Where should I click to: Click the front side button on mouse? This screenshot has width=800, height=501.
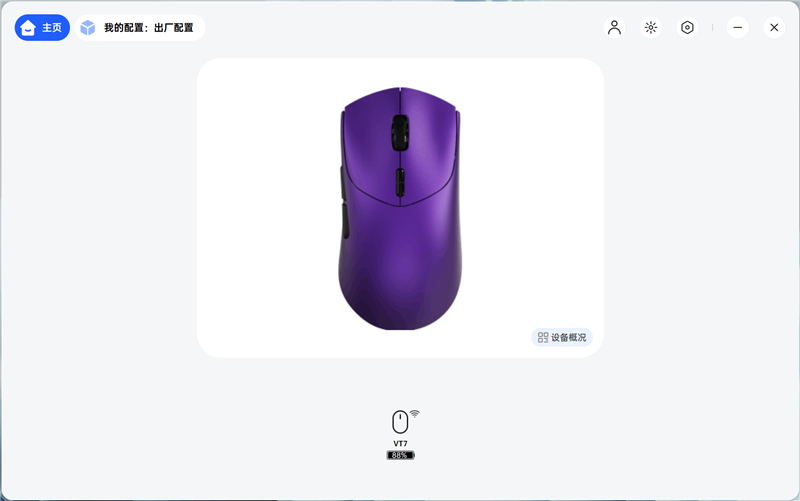click(x=342, y=182)
